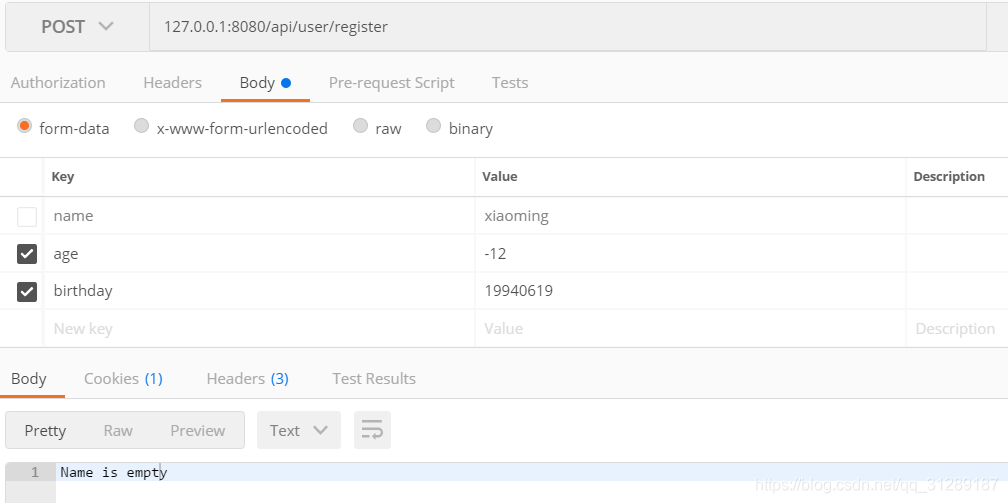Viewport: 1008px width, 503px height.
Task: Change the value 'xiaoming'
Action: pyautogui.click(x=690, y=216)
